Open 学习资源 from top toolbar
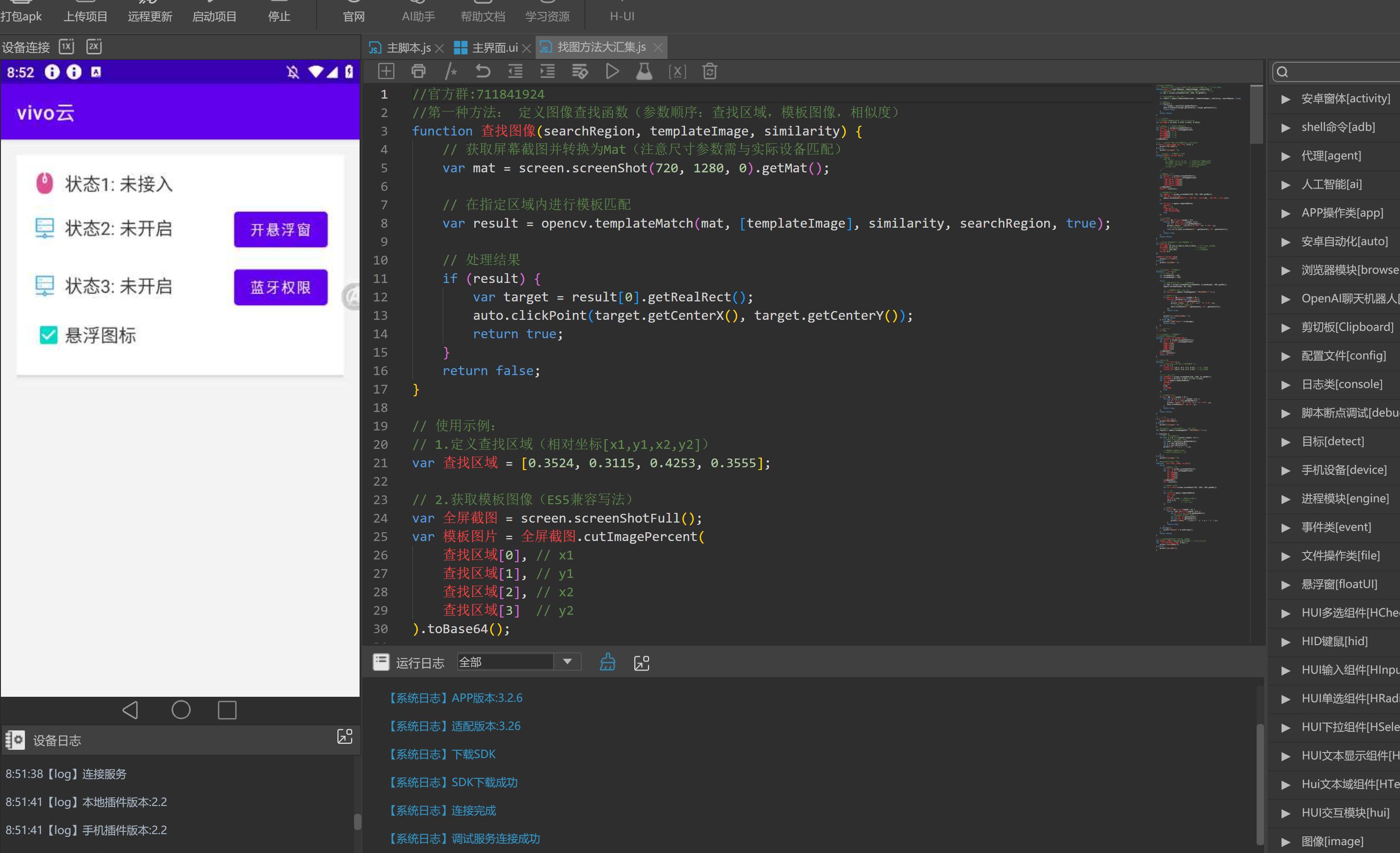1400x853 pixels. point(547,16)
